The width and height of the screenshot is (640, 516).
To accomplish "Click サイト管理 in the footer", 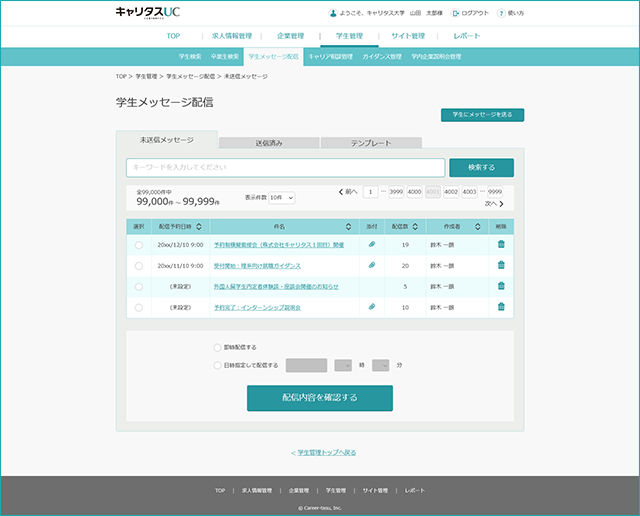I will coord(376,490).
